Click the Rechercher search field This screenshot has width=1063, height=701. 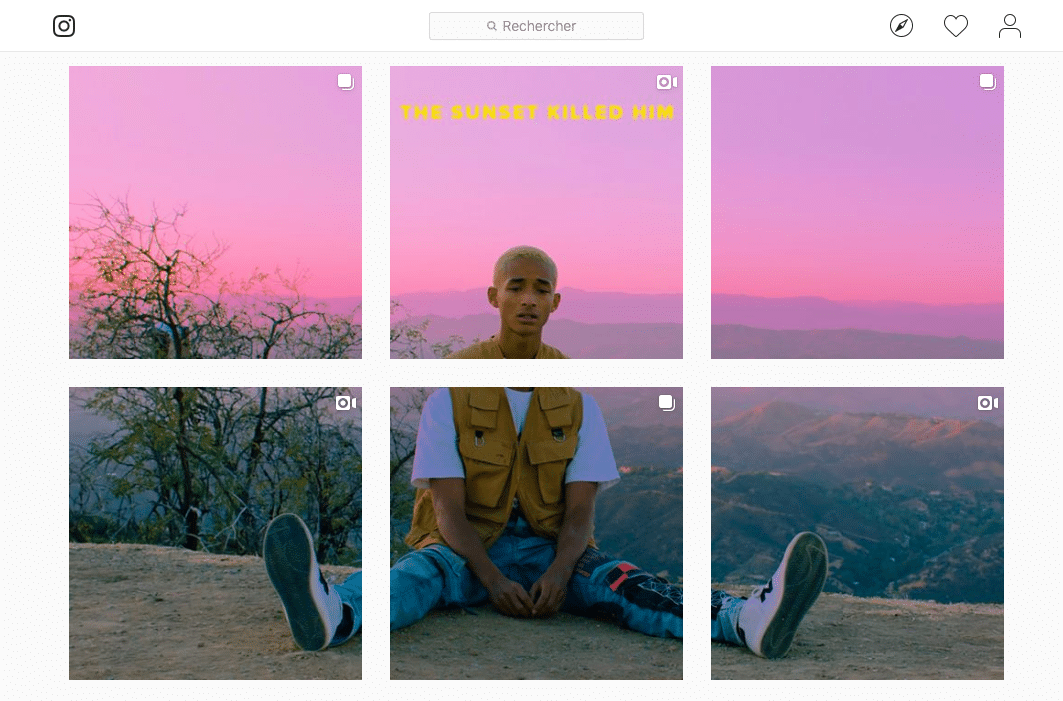(536, 26)
